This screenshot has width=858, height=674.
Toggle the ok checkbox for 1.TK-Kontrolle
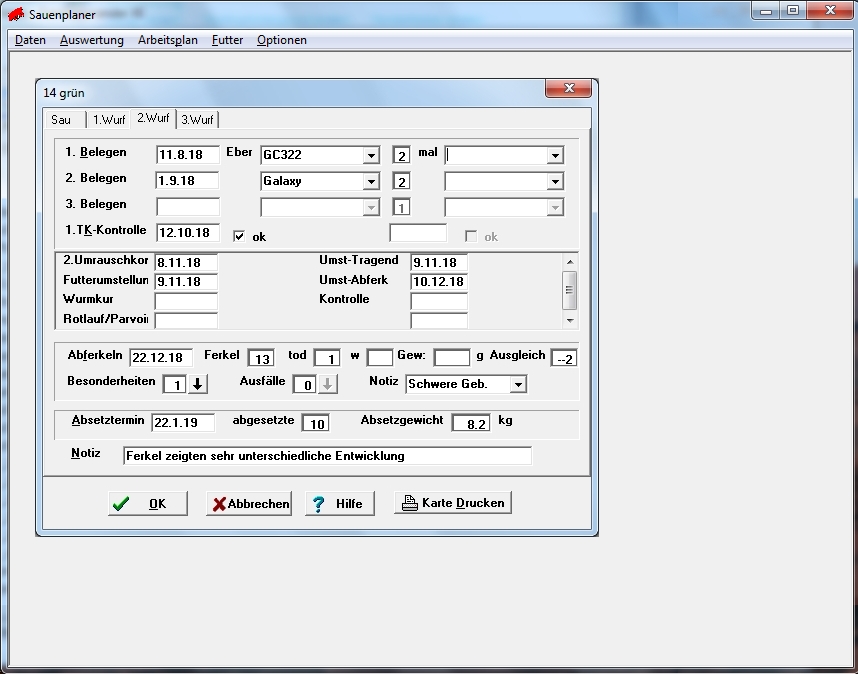pyautogui.click(x=239, y=236)
